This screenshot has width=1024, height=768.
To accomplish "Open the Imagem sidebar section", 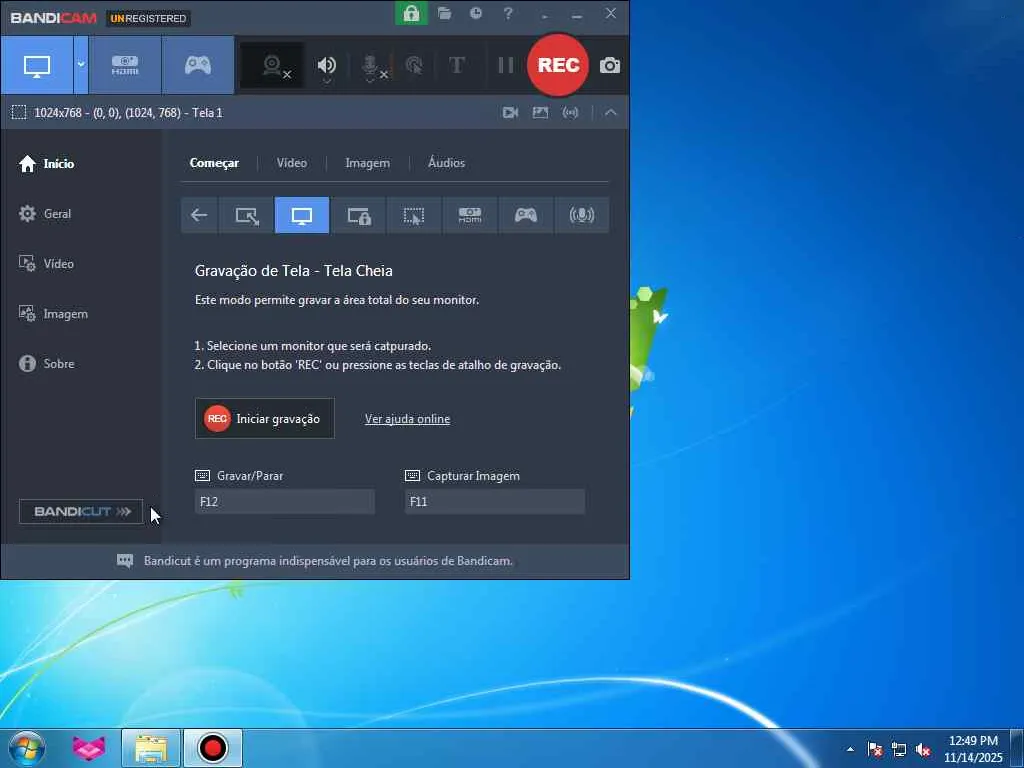I will pos(53,314).
